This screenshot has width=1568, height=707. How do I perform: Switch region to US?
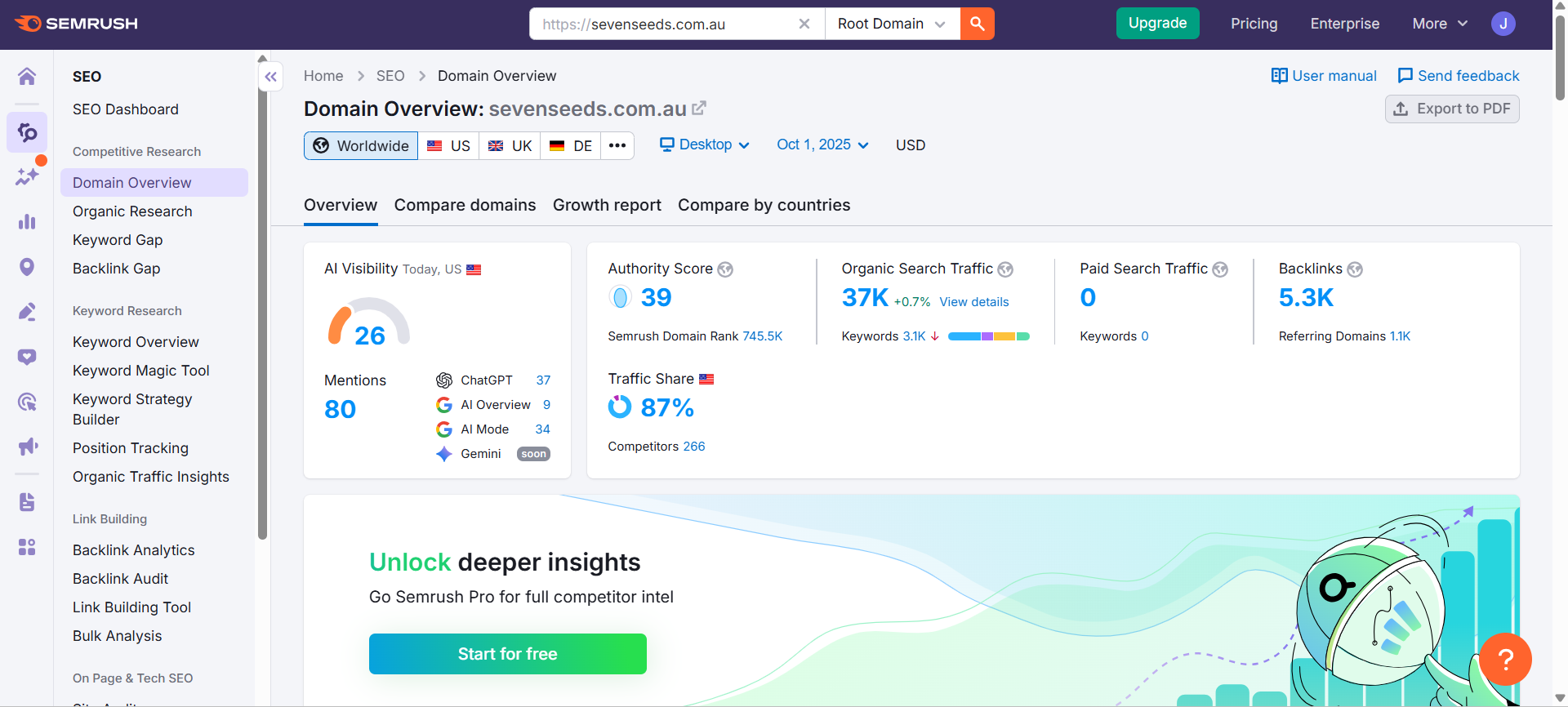pyautogui.click(x=448, y=145)
